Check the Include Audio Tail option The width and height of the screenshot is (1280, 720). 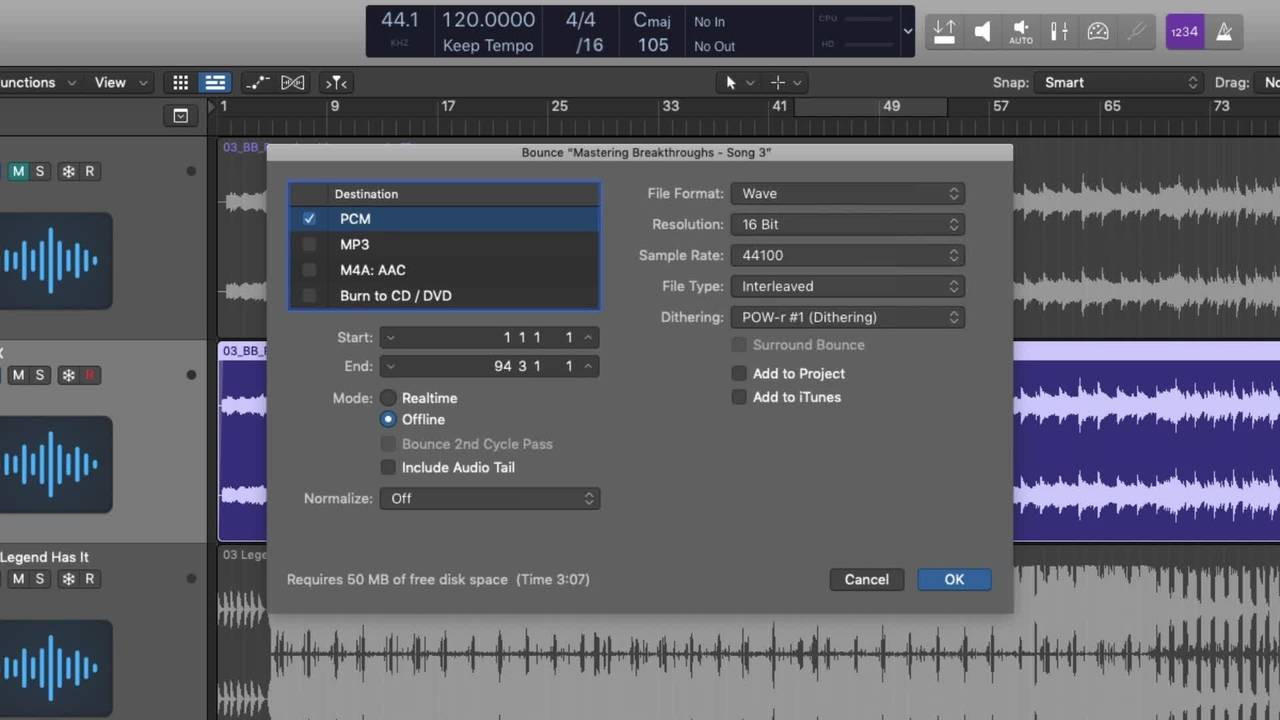388,467
